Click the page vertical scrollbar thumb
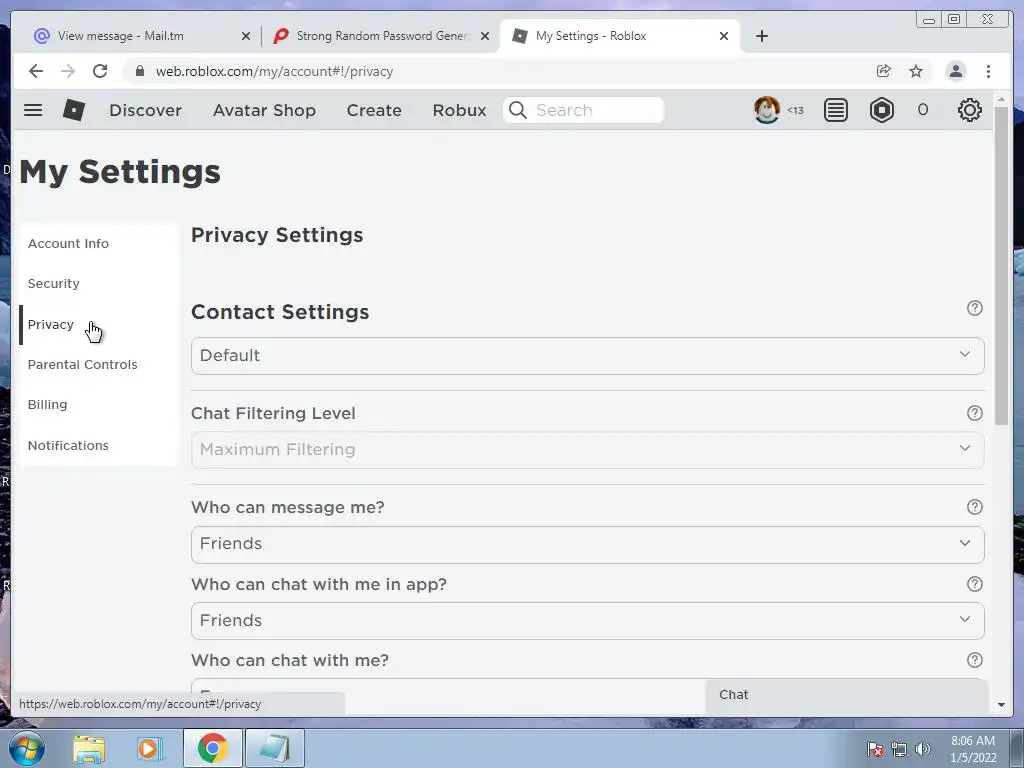Image resolution: width=1024 pixels, height=768 pixels. pyautogui.click(x=1001, y=264)
